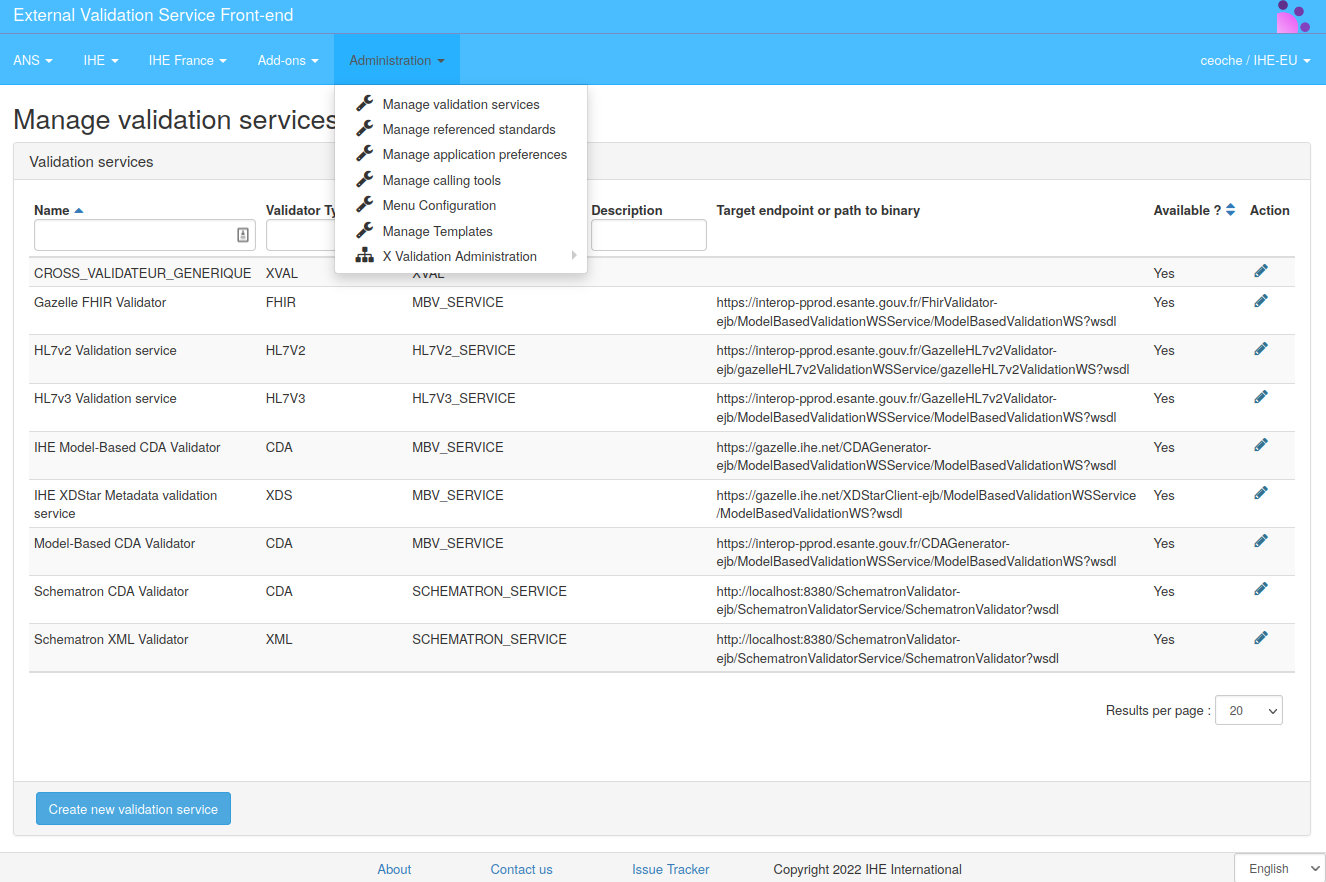
Task: Edit the IHE Model-Based CDA Validator entry
Action: 1261,444
